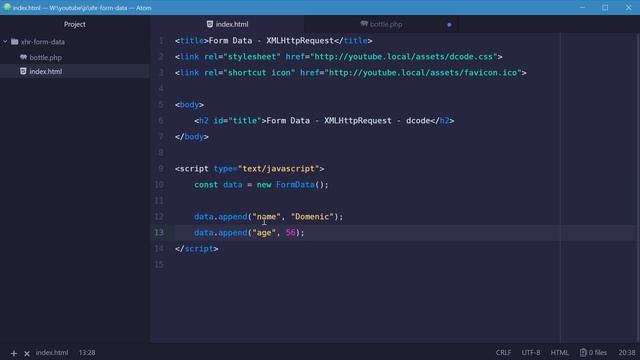This screenshot has height=360, width=640.
Task: Click the "Domenic" string on line 12
Action: click(x=312, y=217)
